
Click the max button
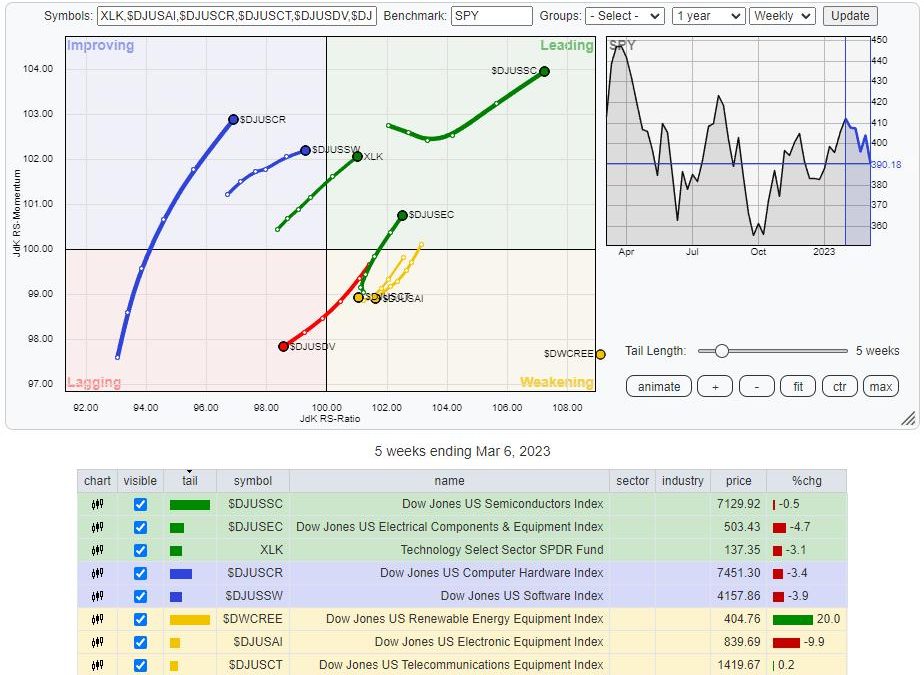(881, 387)
